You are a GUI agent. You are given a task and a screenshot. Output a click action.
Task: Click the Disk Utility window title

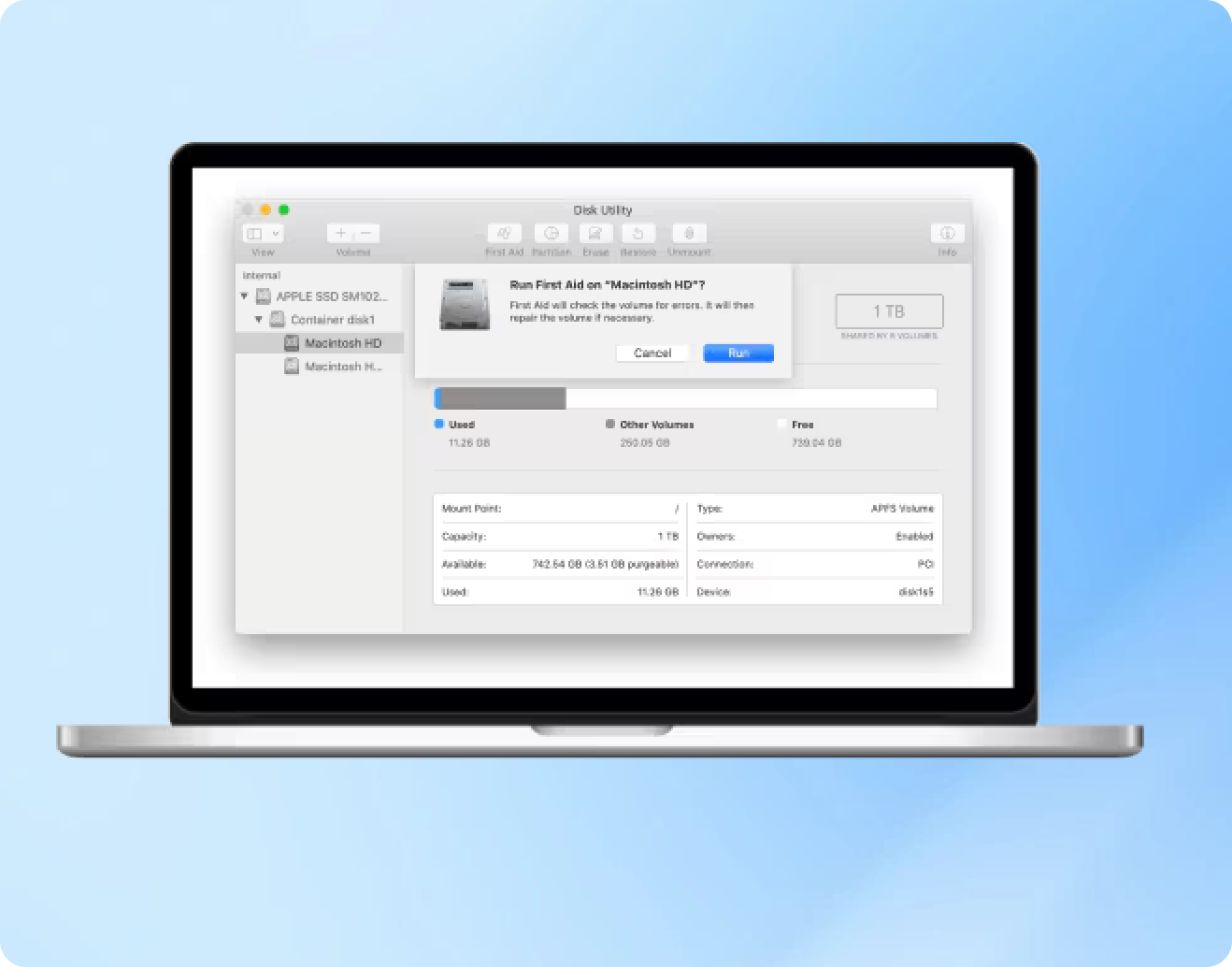tap(603, 210)
